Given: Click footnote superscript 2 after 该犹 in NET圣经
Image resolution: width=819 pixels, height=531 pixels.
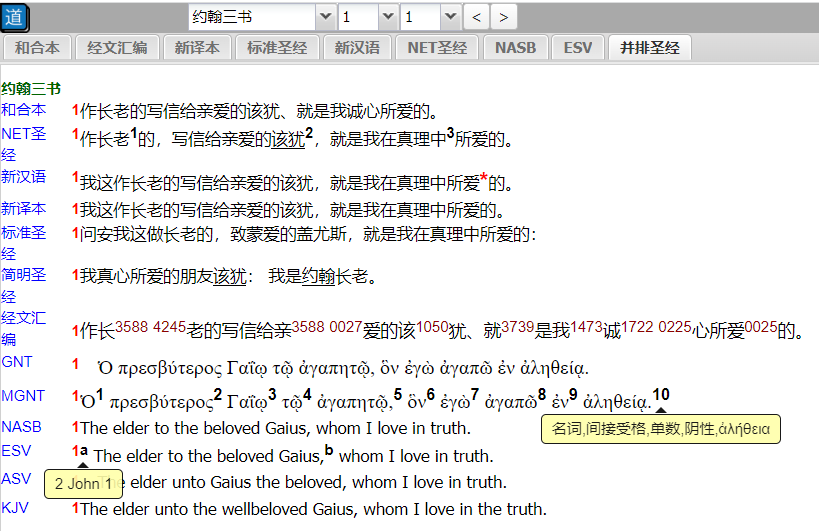Looking at the screenshot, I should pos(310,133).
